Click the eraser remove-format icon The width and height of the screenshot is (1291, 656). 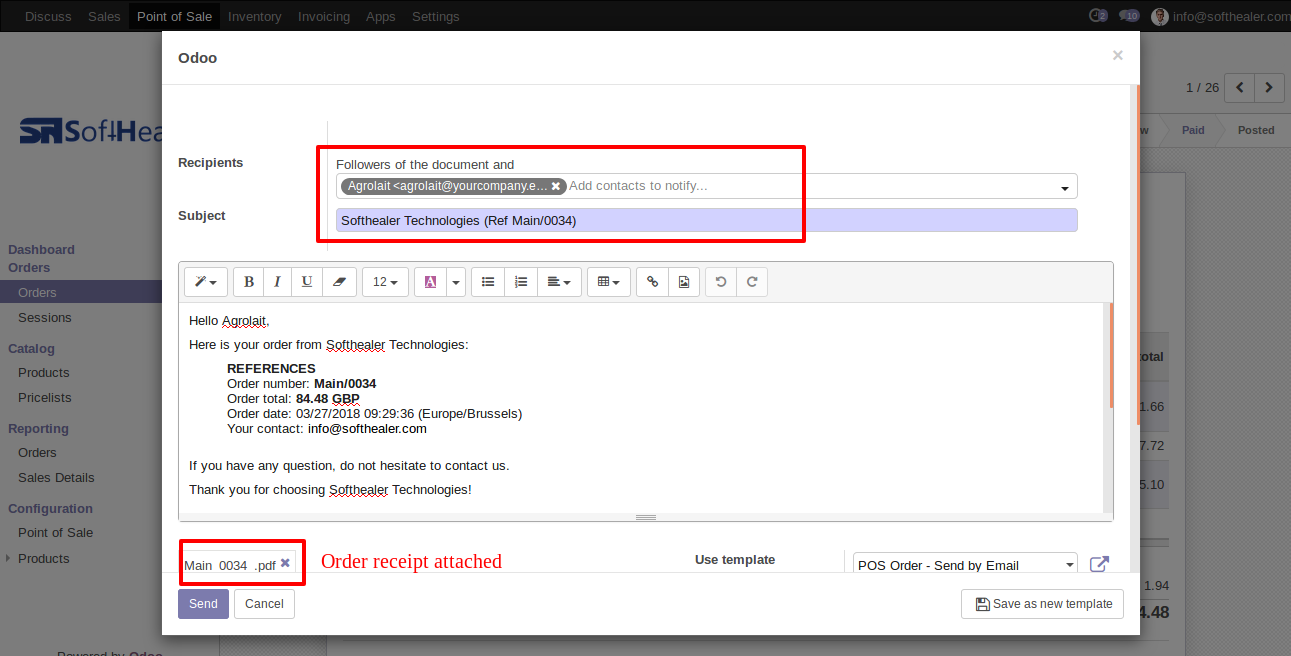coord(338,282)
